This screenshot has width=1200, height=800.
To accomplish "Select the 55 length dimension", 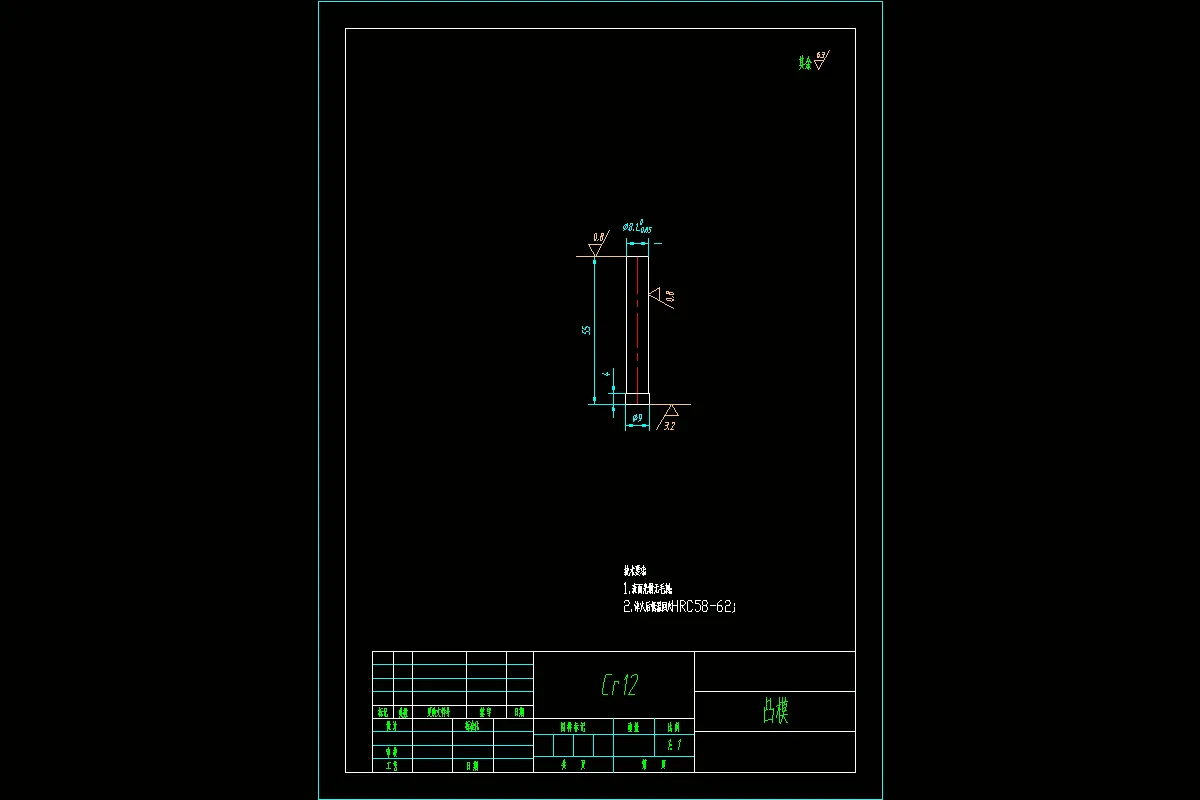I will point(587,329).
